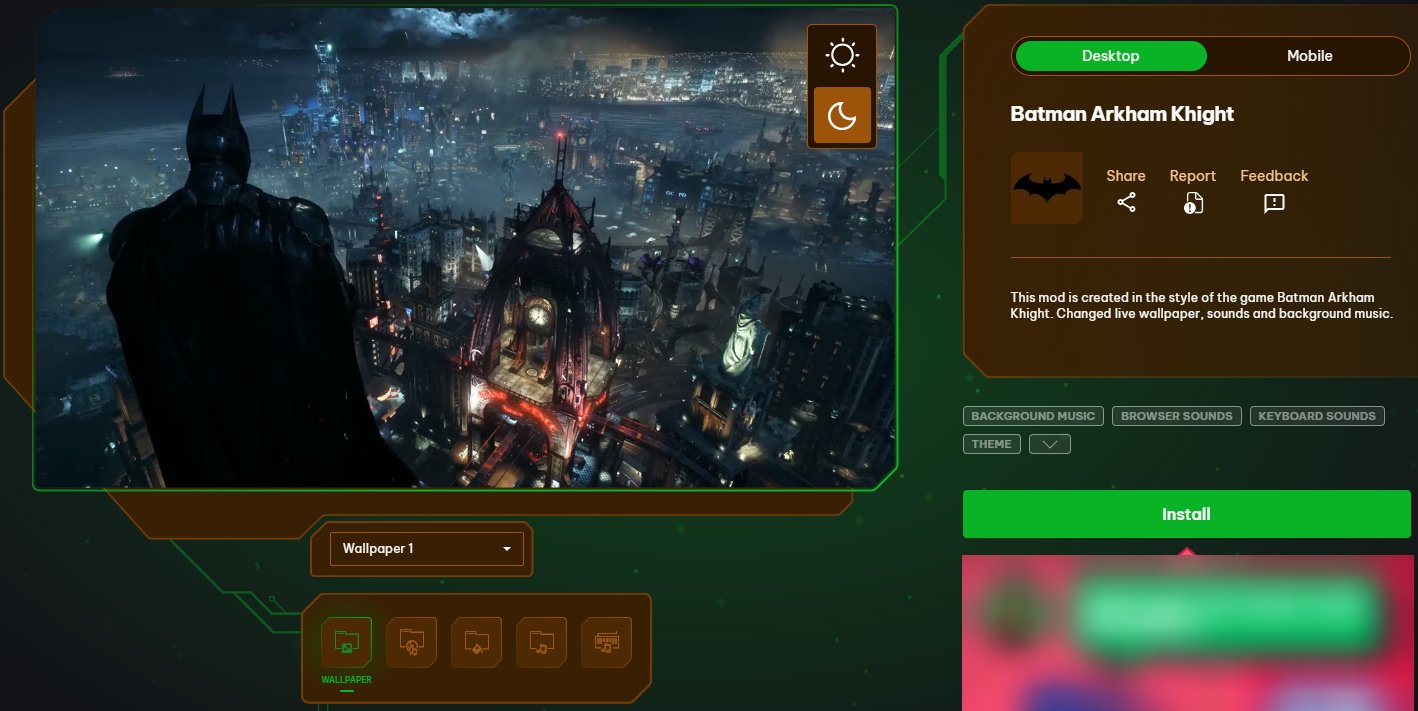
Task: Click the blurred banner below Install
Action: (1186, 633)
